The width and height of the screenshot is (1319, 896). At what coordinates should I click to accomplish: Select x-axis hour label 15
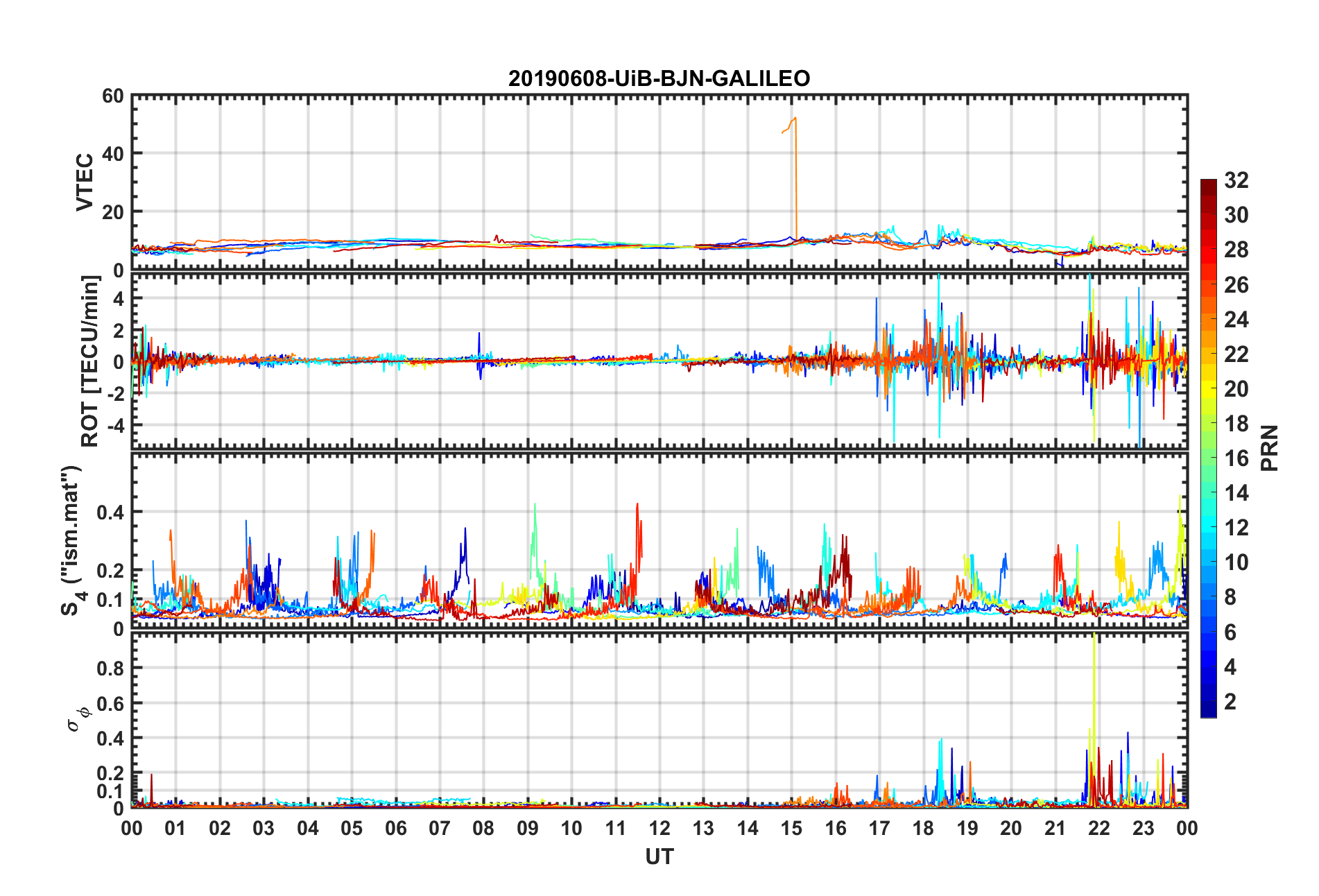(x=791, y=828)
